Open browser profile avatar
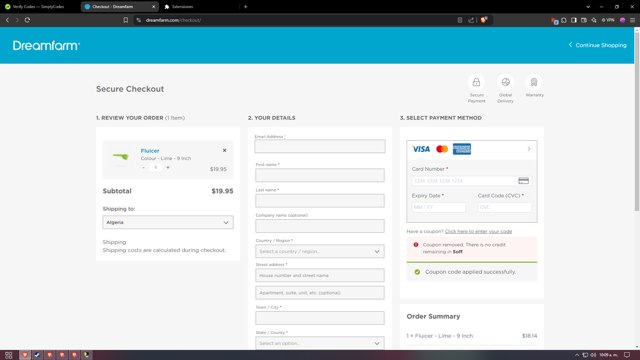Viewport: 640px width, 360px height. [622, 20]
